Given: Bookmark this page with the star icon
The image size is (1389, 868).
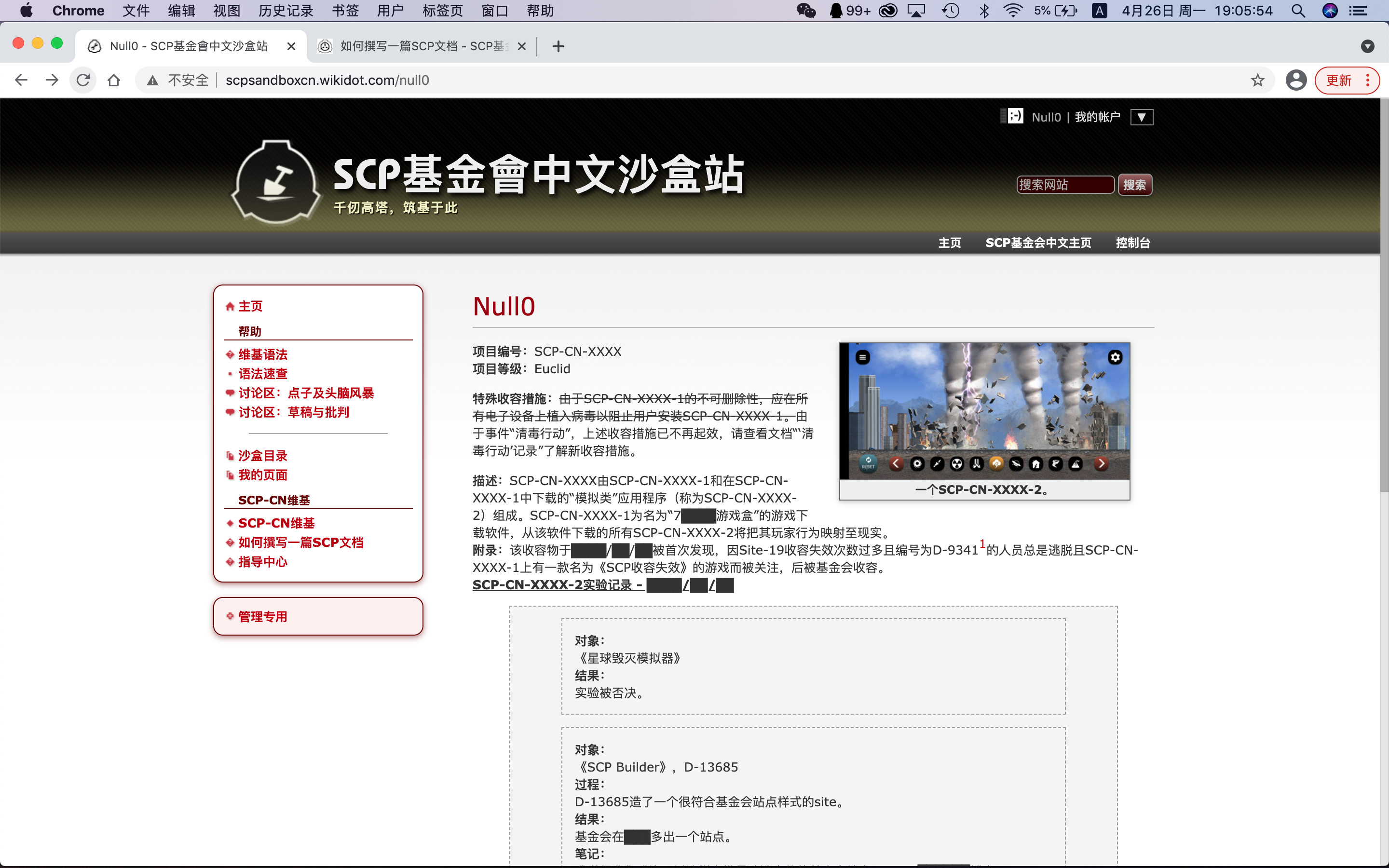Looking at the screenshot, I should coord(1257,81).
